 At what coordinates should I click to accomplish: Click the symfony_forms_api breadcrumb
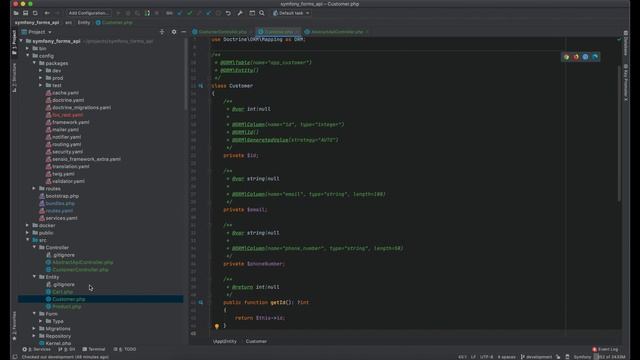(37, 23)
